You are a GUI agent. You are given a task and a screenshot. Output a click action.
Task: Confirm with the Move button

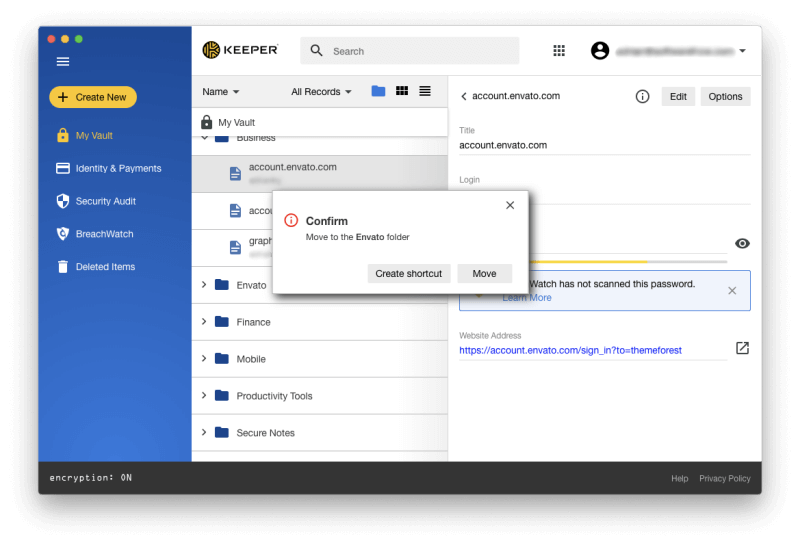tap(484, 274)
